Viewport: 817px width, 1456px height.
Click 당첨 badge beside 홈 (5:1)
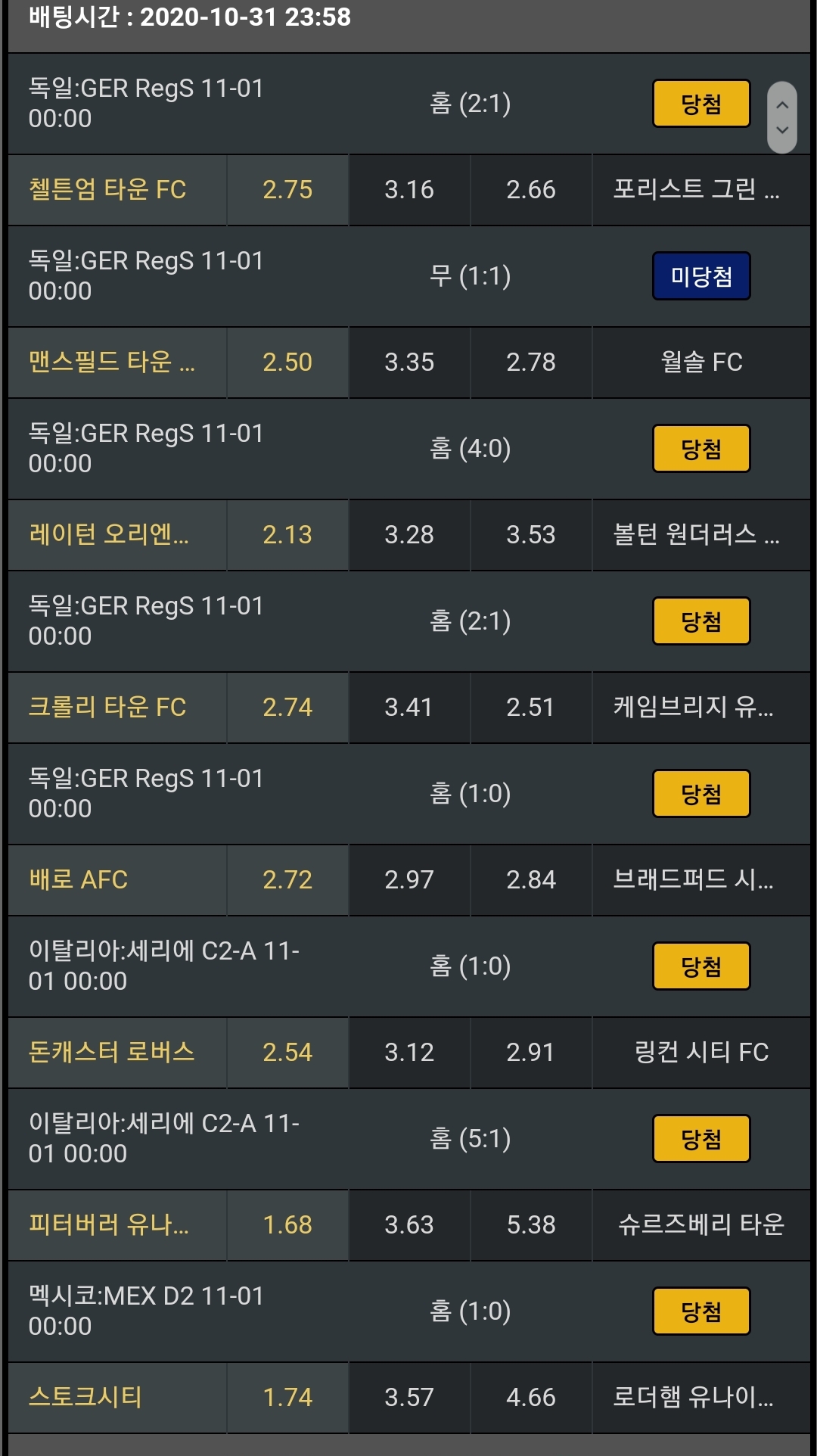[701, 1139]
